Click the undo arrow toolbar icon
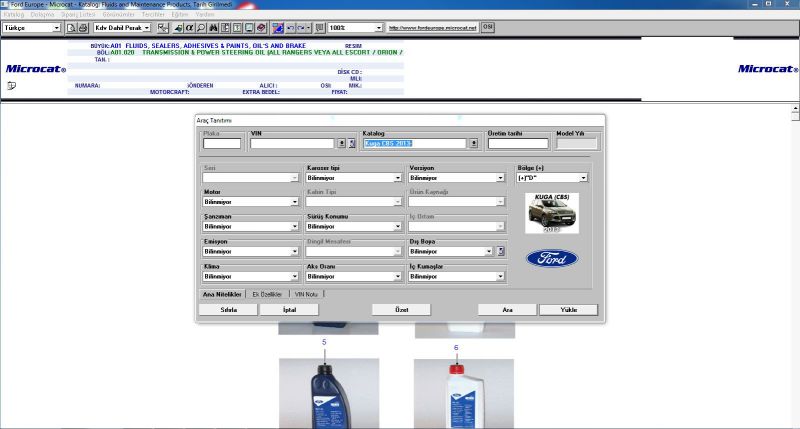This screenshot has height=429, width=800. point(290,28)
